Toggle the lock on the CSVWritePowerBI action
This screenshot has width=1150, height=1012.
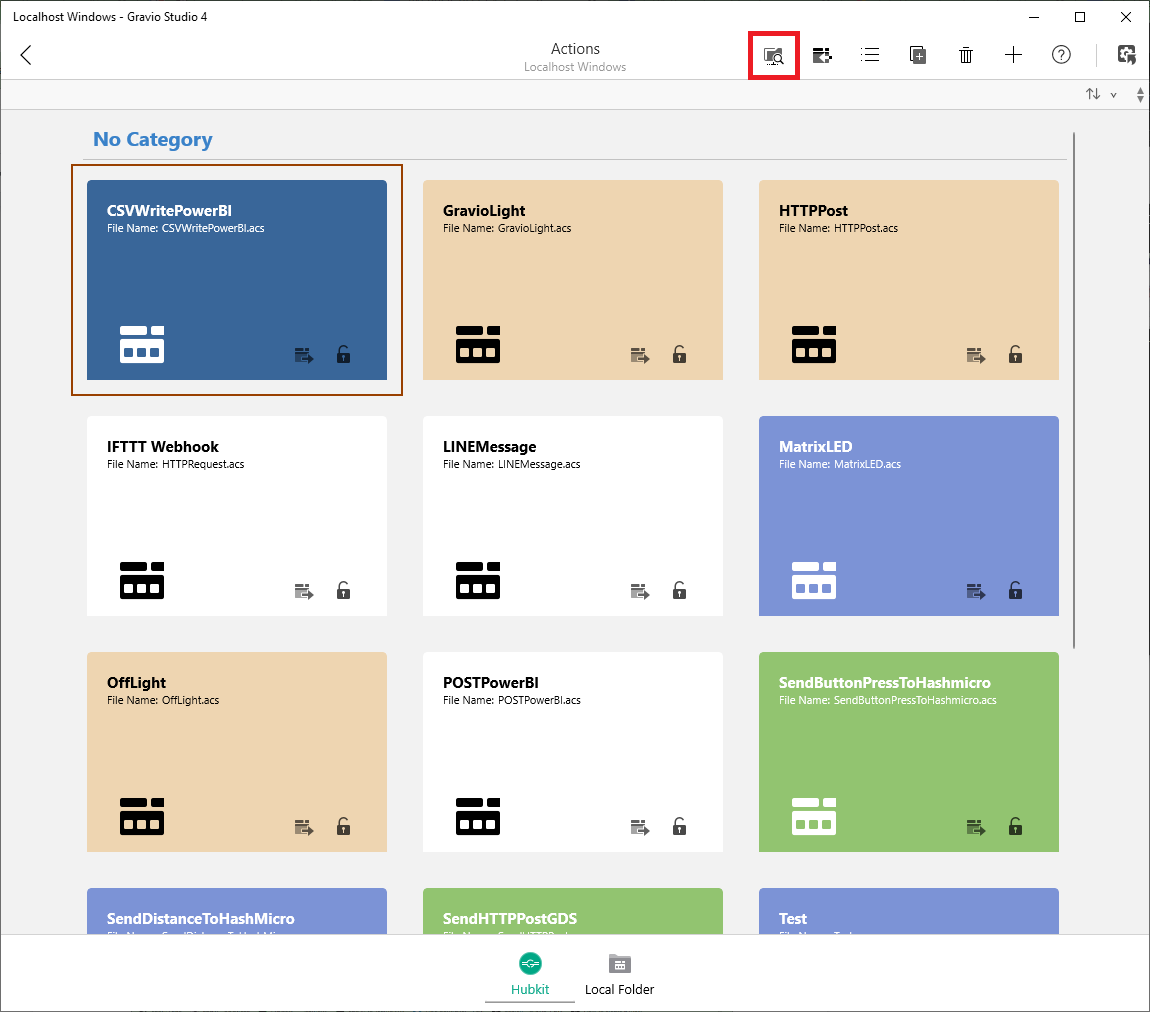click(x=343, y=355)
